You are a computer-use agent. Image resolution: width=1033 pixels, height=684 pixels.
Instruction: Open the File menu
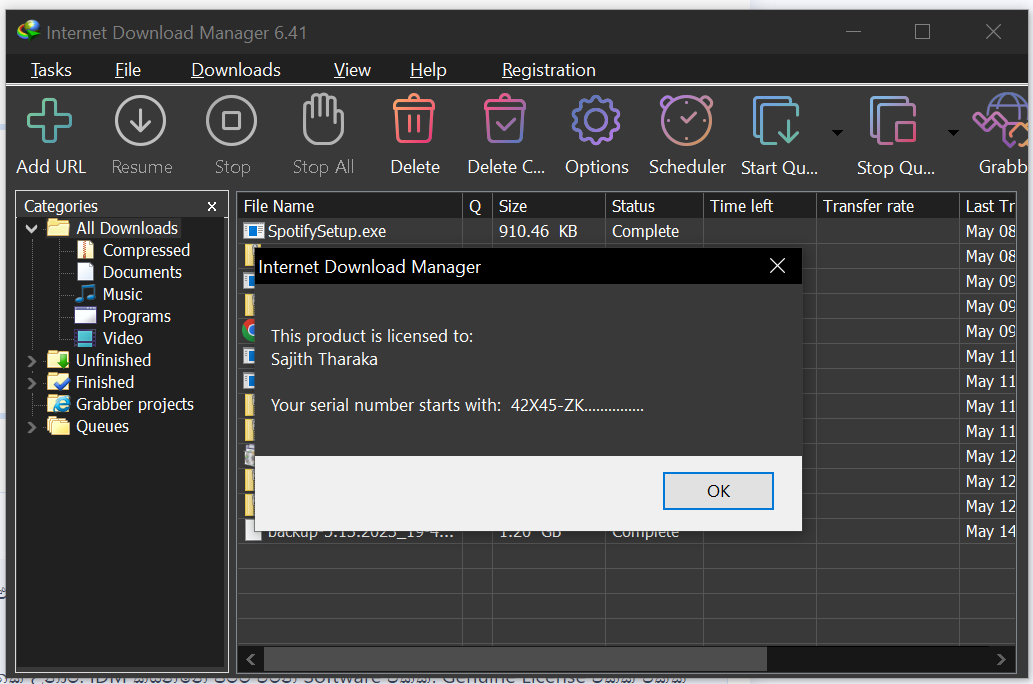click(x=128, y=70)
